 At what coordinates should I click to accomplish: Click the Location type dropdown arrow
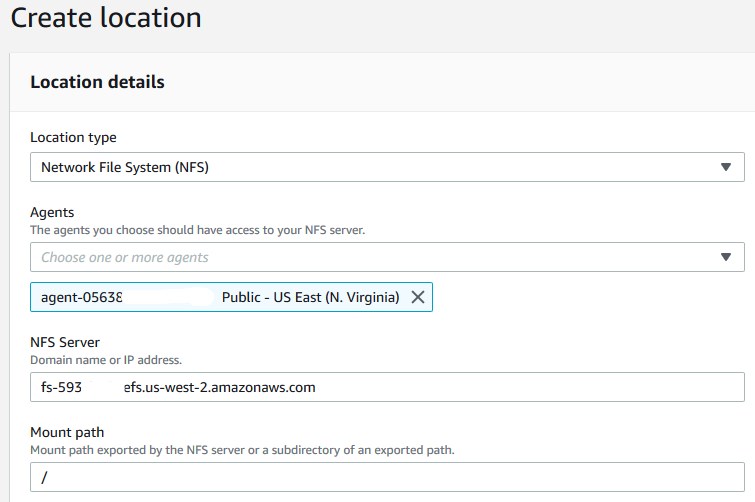726,167
